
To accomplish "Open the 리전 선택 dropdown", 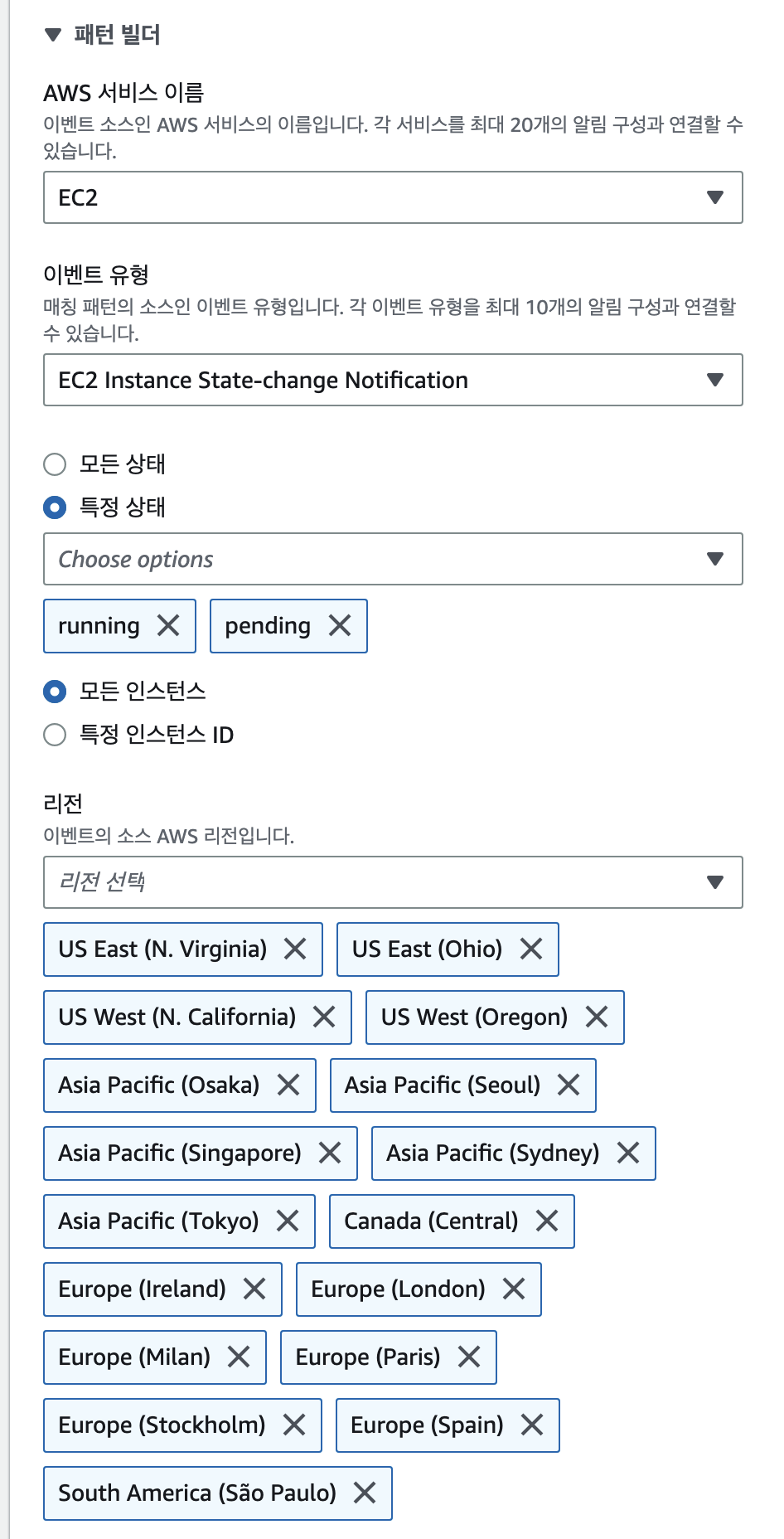I will point(393,882).
